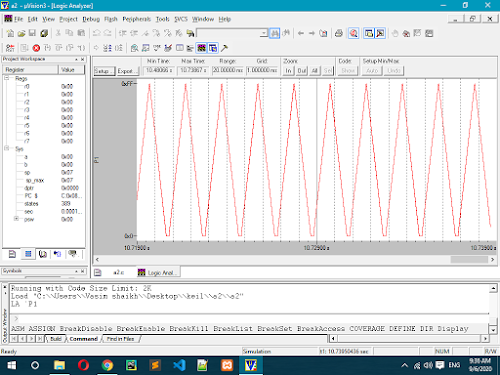Toggle the Logic Analyzer window button
Viewport: 500px width, 375px height.
(x=201, y=48)
